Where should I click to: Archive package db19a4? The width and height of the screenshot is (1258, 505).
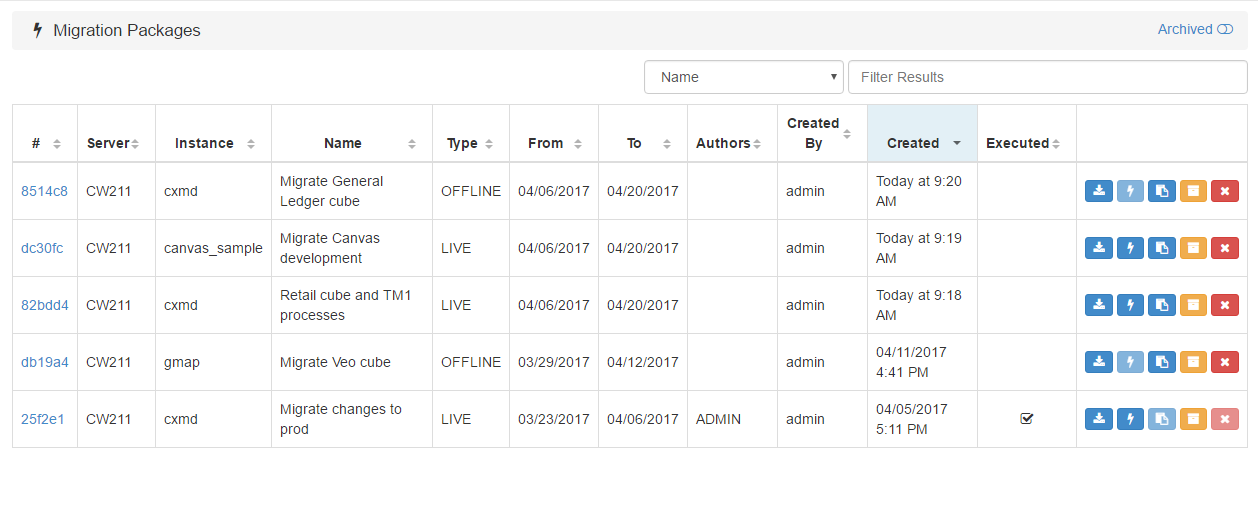pyautogui.click(x=1192, y=362)
